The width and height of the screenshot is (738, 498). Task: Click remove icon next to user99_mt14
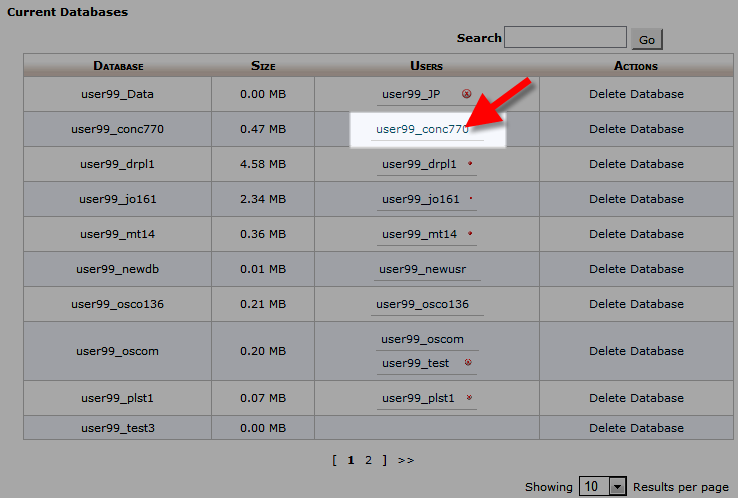[470, 234]
